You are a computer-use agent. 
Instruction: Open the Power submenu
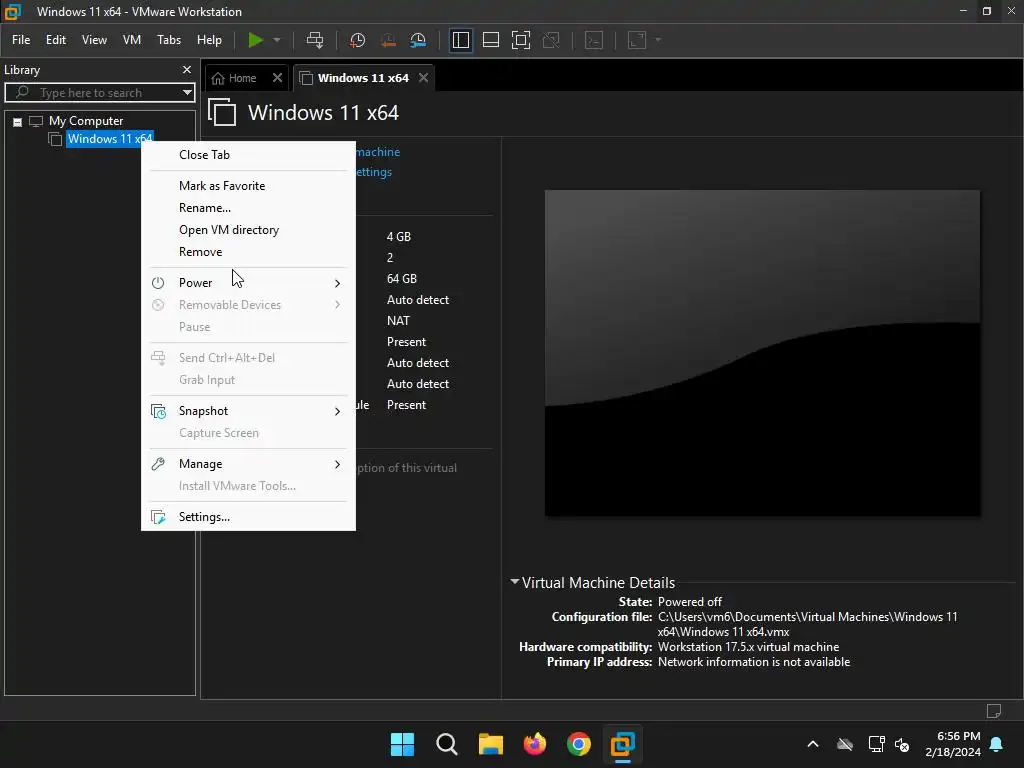pyautogui.click(x=248, y=283)
